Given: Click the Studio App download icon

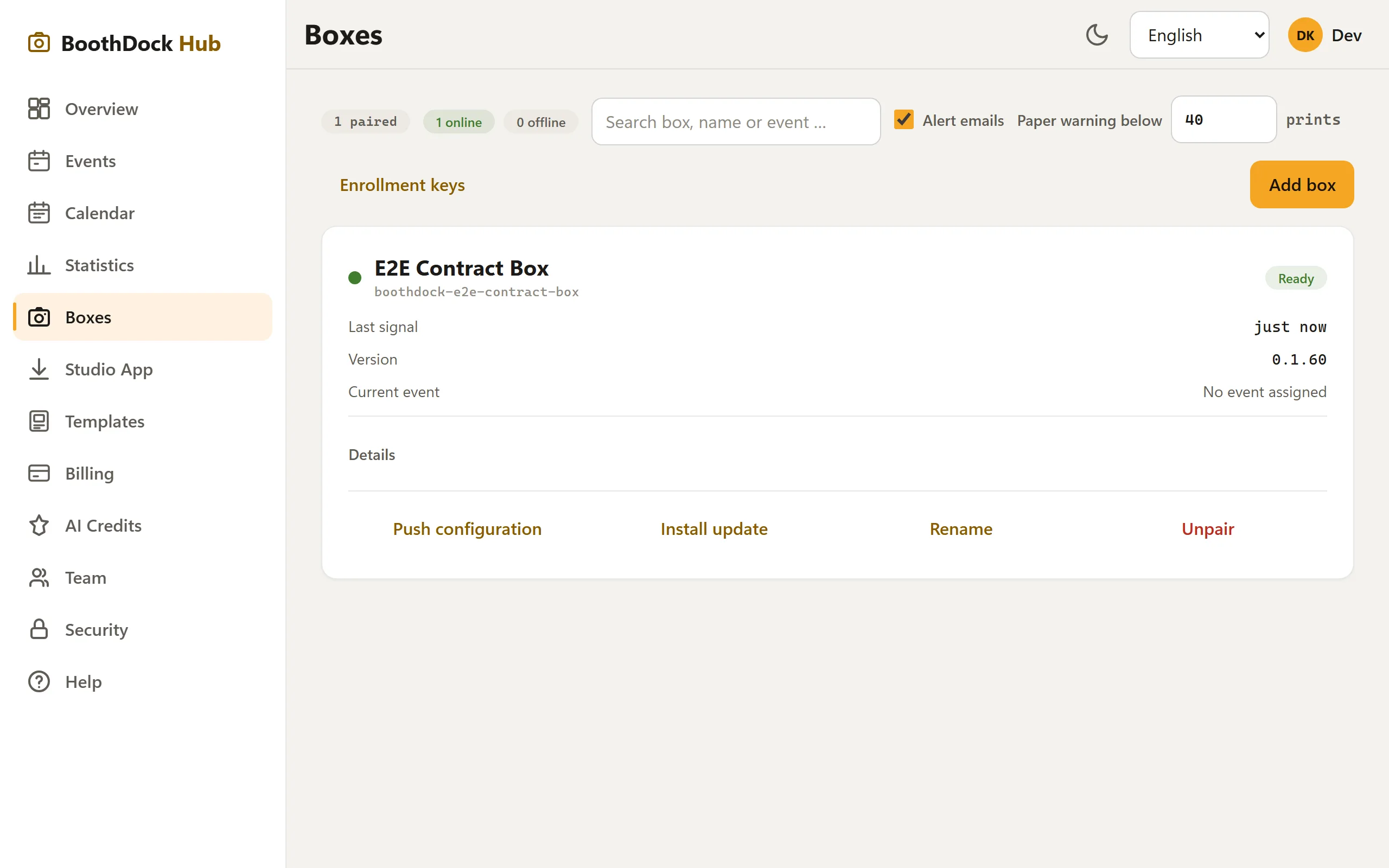Looking at the screenshot, I should click(x=39, y=369).
